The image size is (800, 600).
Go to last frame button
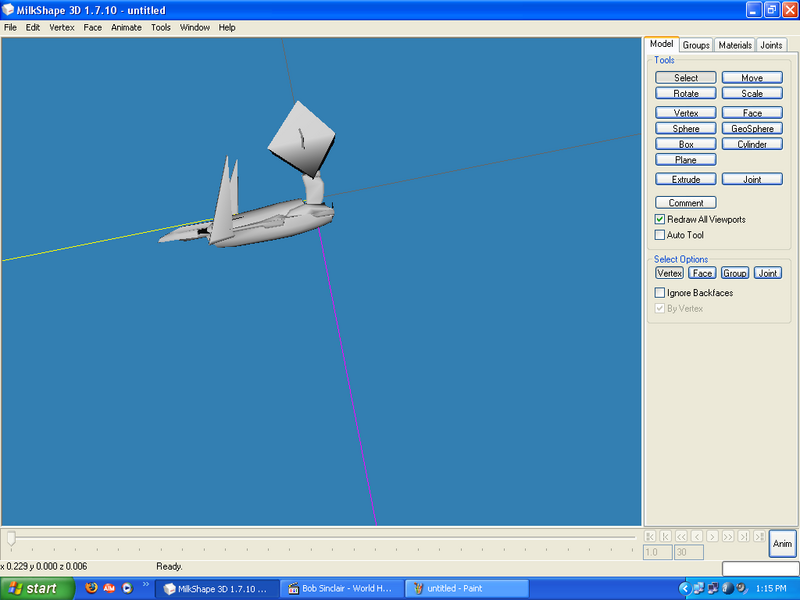[744, 536]
